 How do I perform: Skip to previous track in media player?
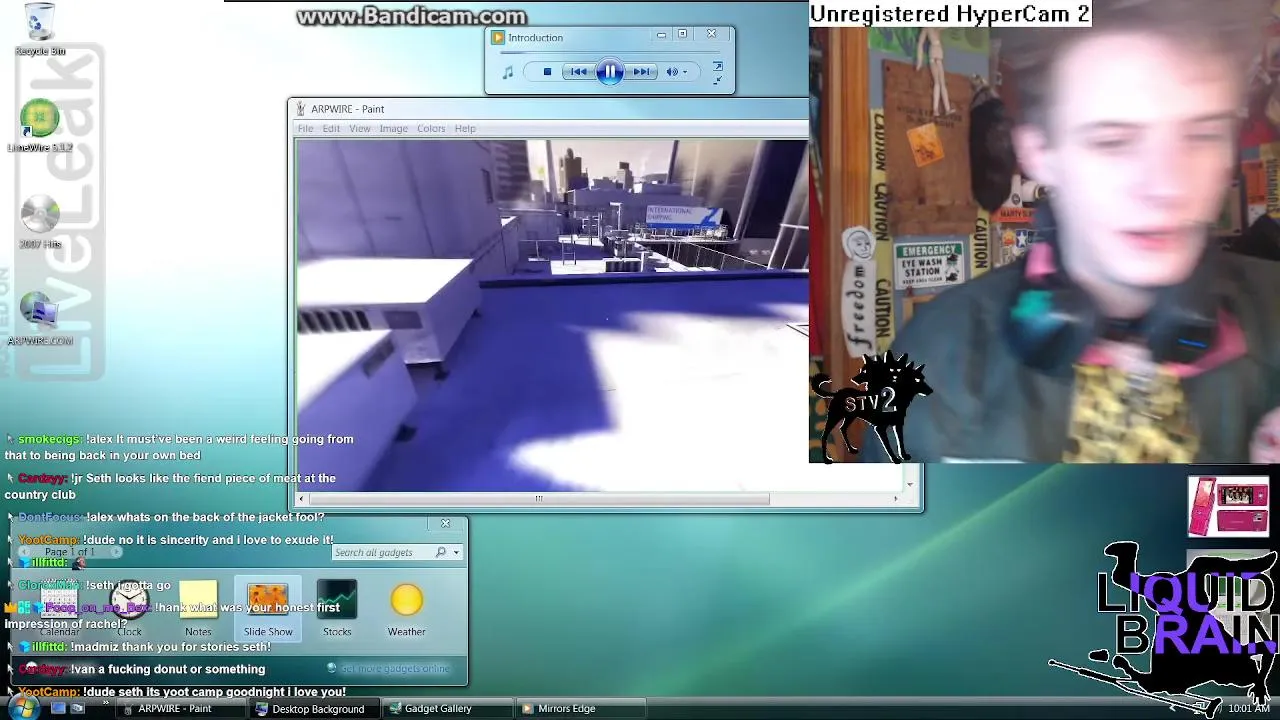(x=578, y=72)
